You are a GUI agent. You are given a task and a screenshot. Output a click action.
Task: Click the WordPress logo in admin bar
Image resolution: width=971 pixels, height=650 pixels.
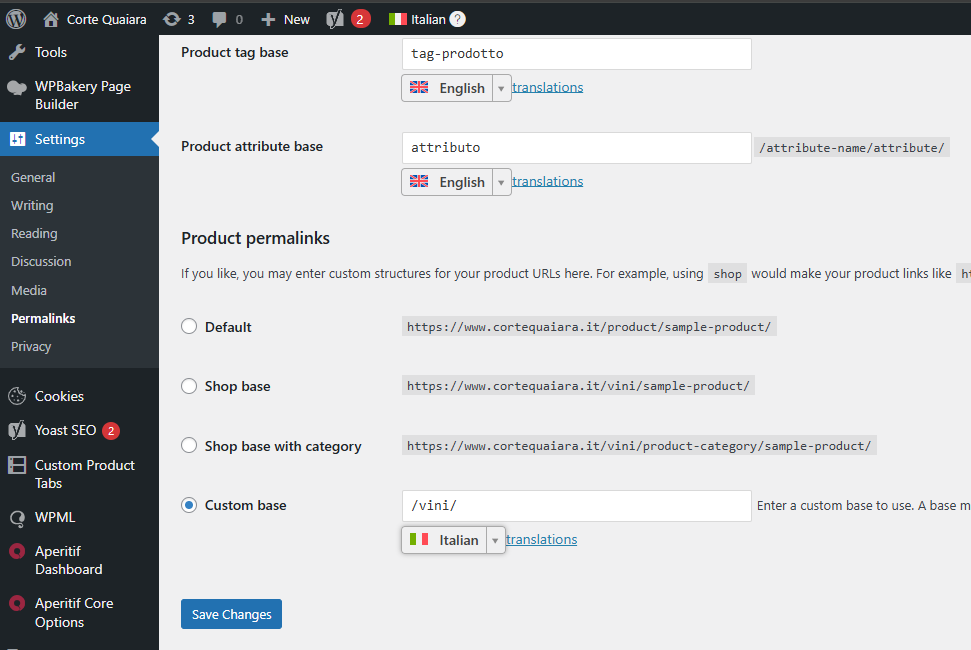coord(16,19)
